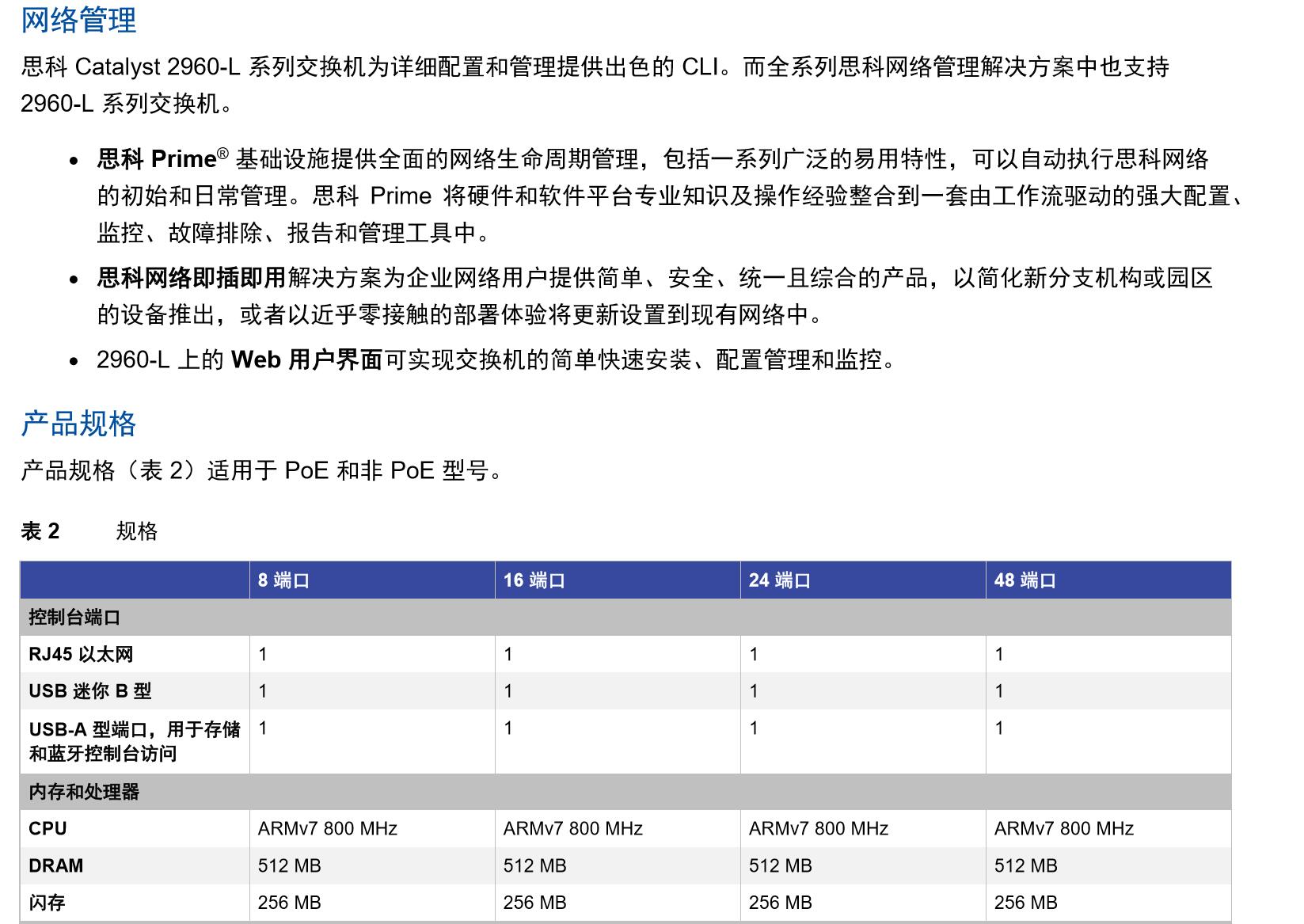
Task: Select the 48 端口 column header
Action: point(1025,580)
